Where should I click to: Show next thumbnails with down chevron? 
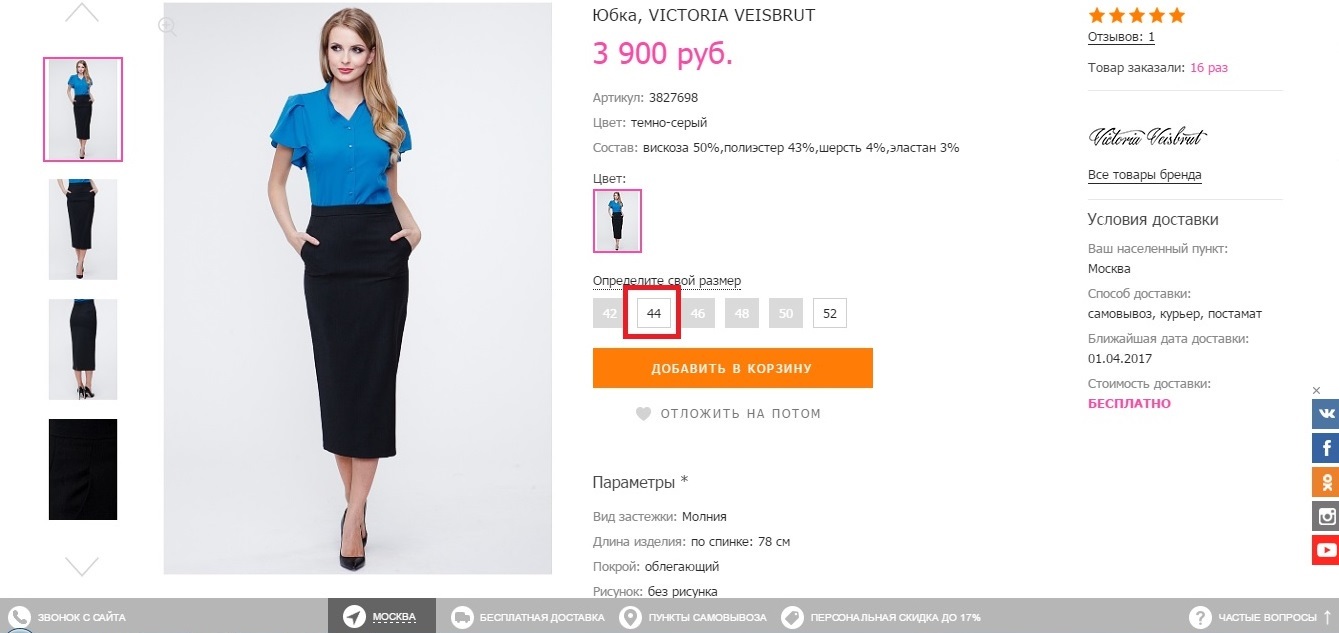tap(82, 566)
